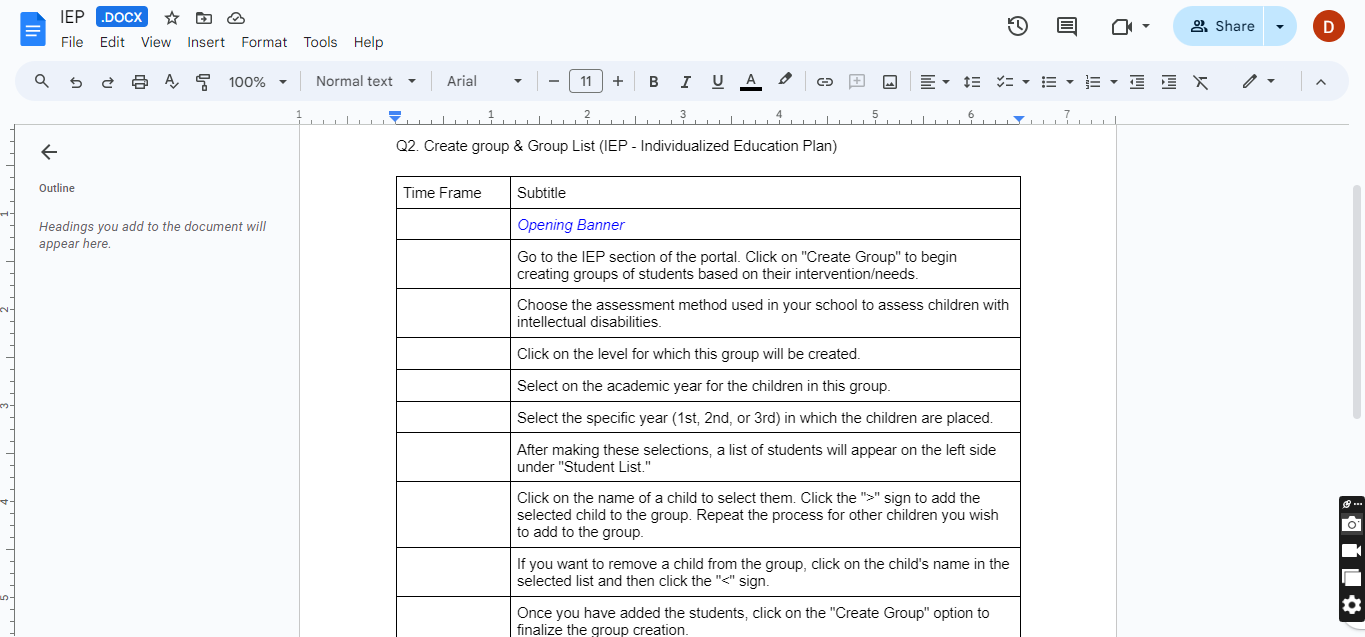Click the Opening Banner text

click(571, 225)
